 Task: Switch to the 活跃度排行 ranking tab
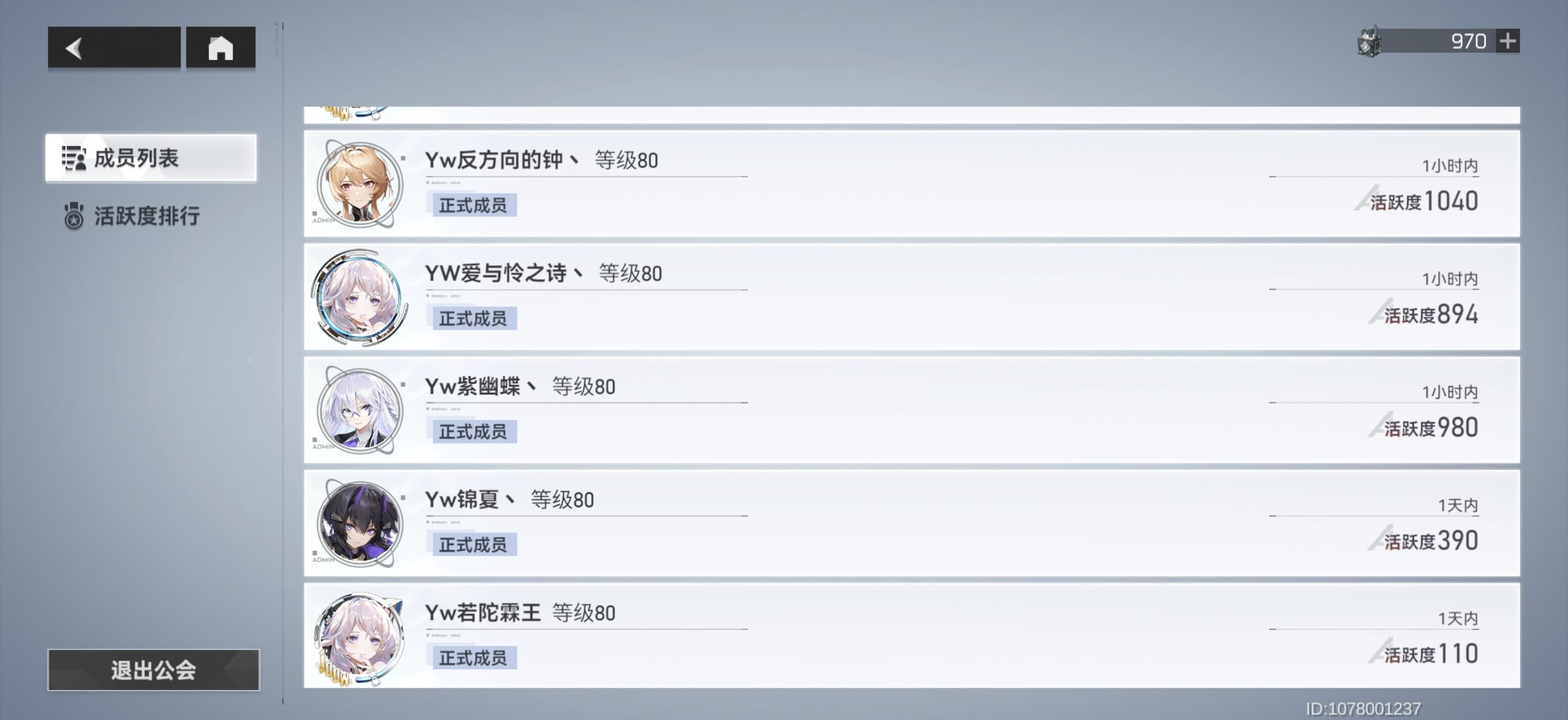click(x=146, y=216)
